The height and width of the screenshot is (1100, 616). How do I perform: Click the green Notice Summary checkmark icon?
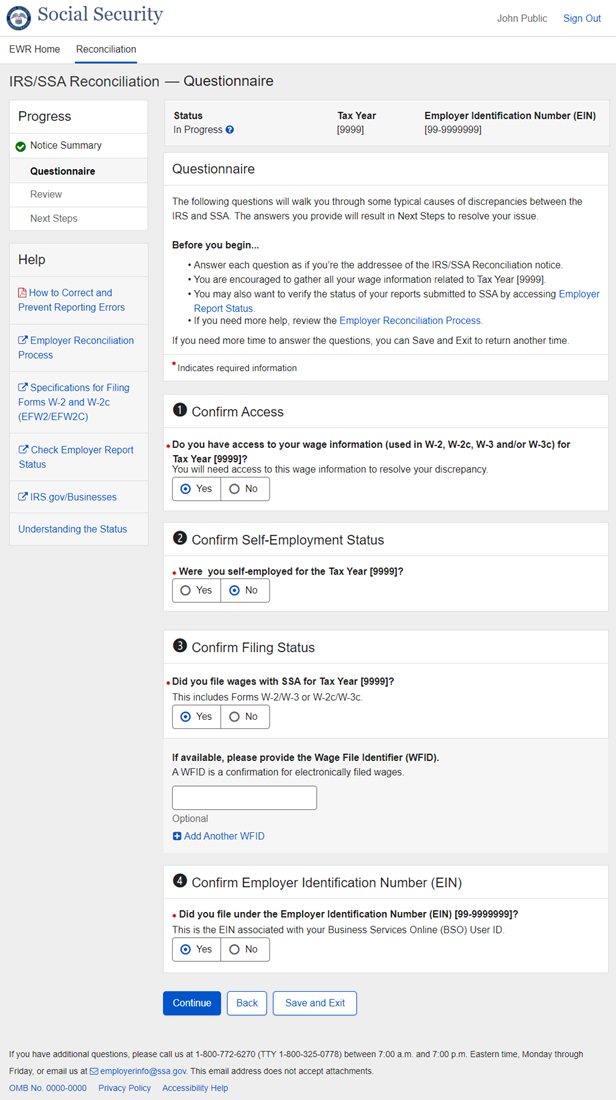click(x=21, y=146)
